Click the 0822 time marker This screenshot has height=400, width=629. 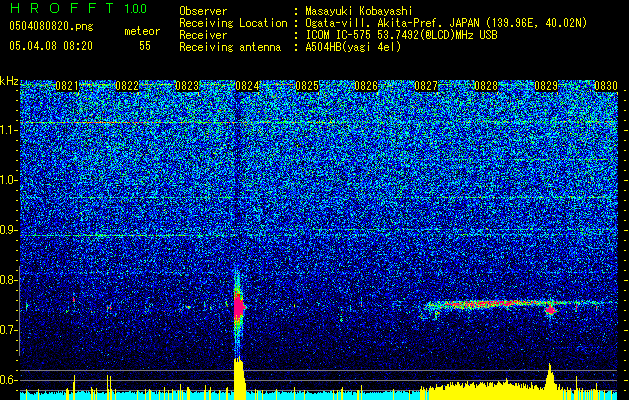pos(127,86)
